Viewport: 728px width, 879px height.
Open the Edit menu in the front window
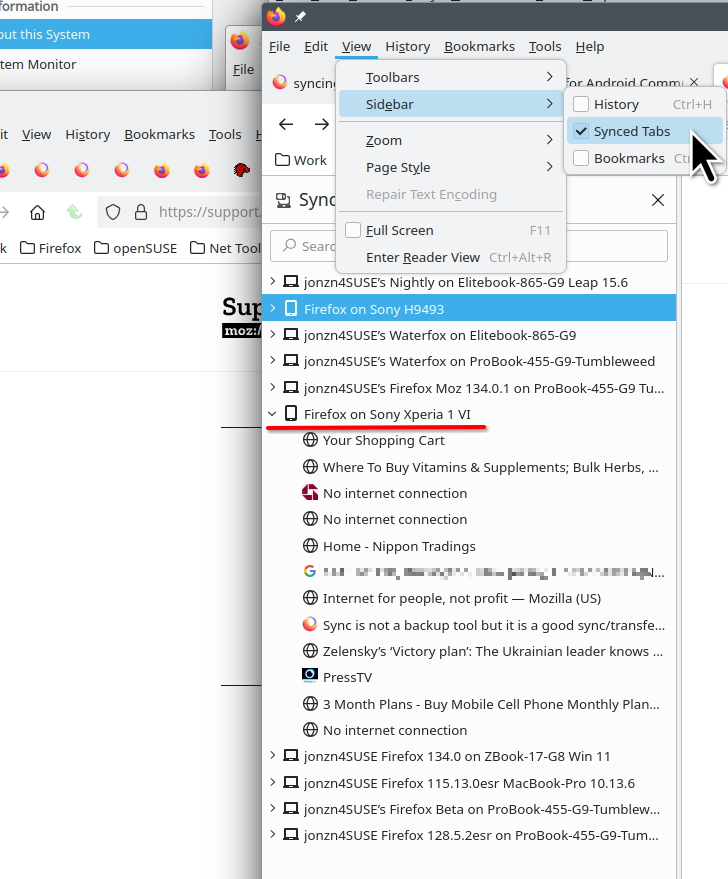pyautogui.click(x=316, y=47)
